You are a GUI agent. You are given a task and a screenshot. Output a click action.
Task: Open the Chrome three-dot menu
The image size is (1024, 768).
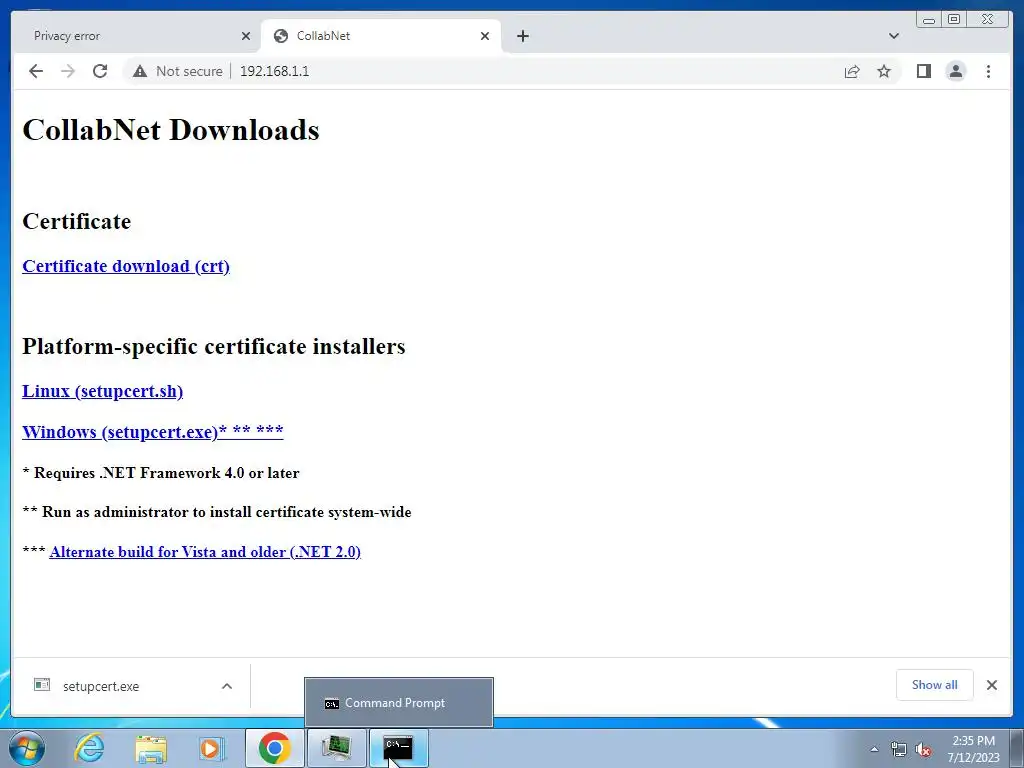click(x=988, y=71)
